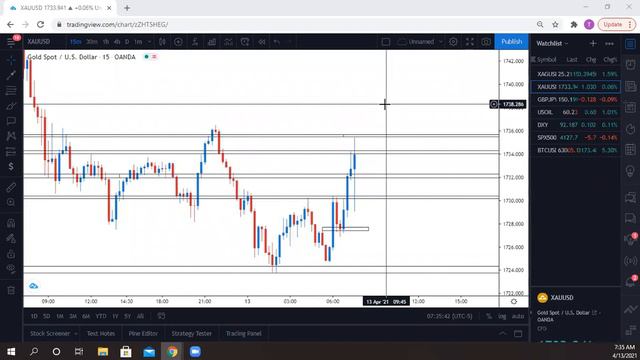
Task: Switch to the 1h timeframe
Action: (106, 42)
